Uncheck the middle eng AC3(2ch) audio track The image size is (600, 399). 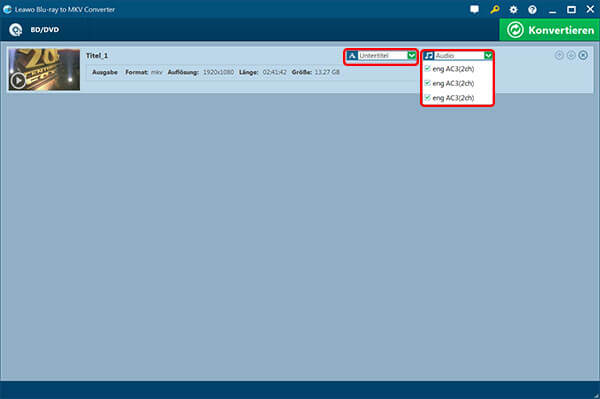[427, 83]
